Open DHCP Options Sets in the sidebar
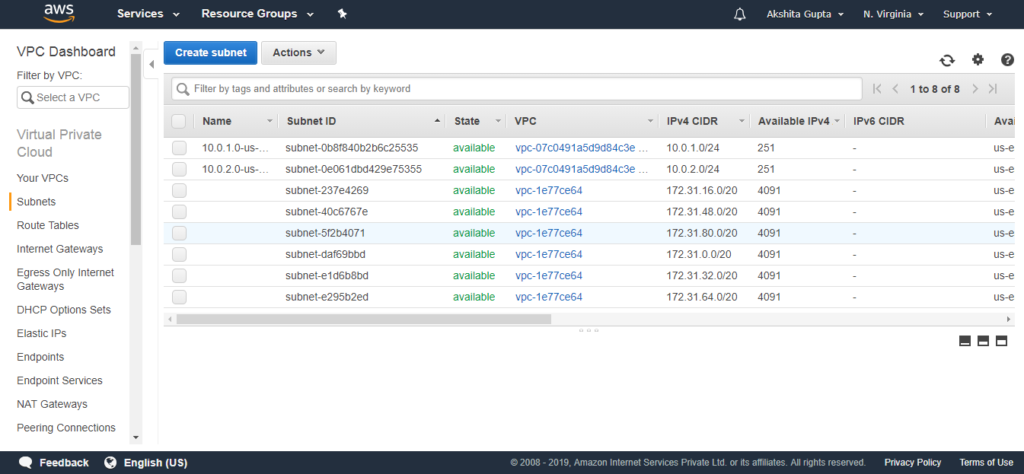 (63, 309)
